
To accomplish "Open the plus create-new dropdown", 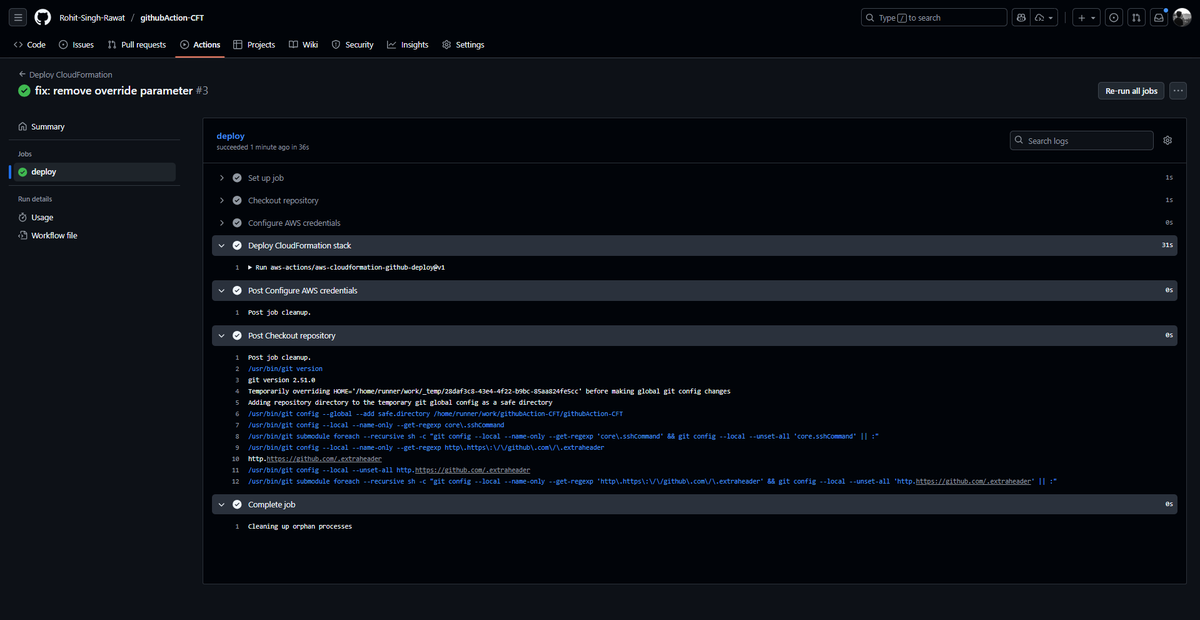I will 1086,17.
